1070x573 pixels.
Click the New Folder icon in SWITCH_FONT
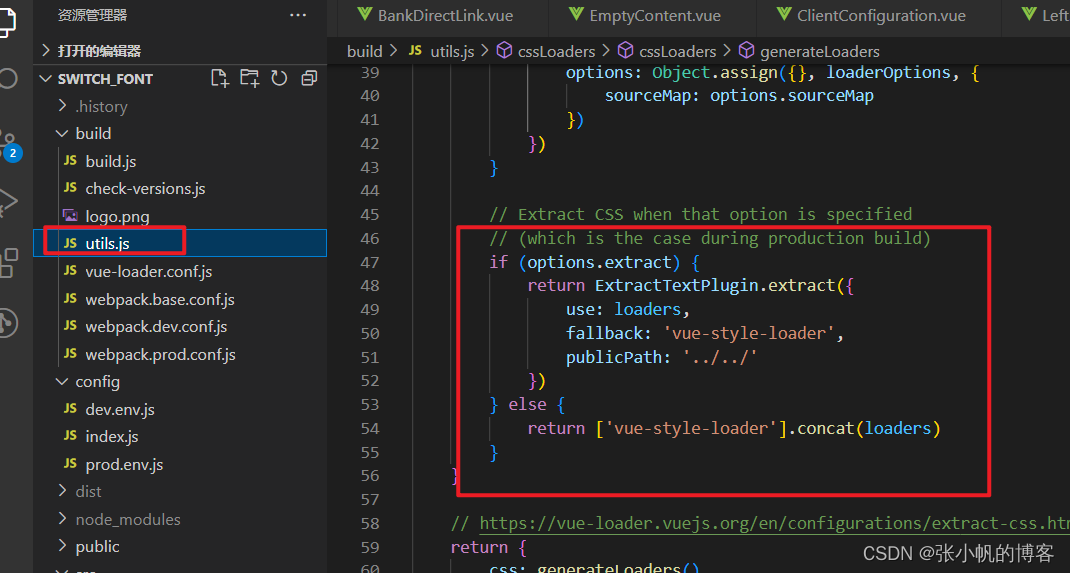(x=250, y=78)
